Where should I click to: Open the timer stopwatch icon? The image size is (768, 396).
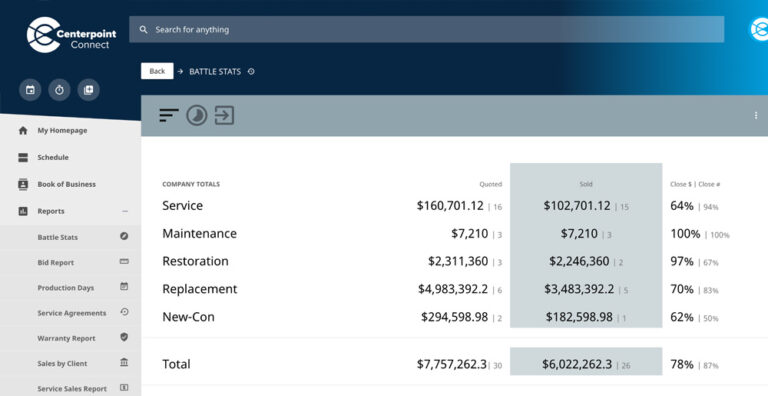pyautogui.click(x=59, y=90)
